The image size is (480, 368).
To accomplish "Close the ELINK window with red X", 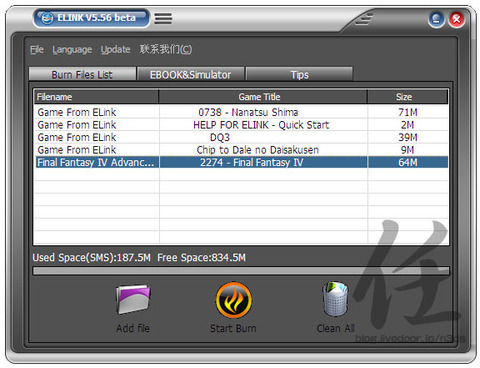I will (x=457, y=19).
